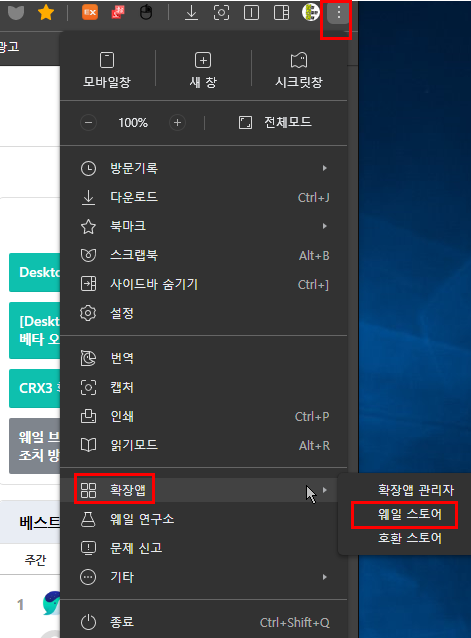Screen dimensions: 471x638
Task: Expand the 기타 submenu arrow
Action: pos(325,577)
